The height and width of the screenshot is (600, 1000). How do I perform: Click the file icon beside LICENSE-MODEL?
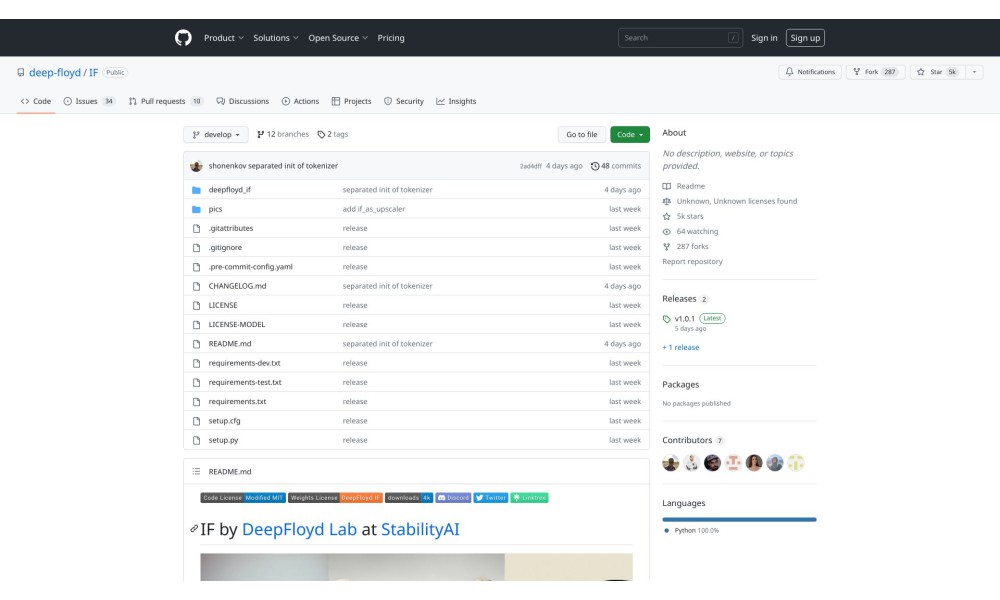(196, 325)
